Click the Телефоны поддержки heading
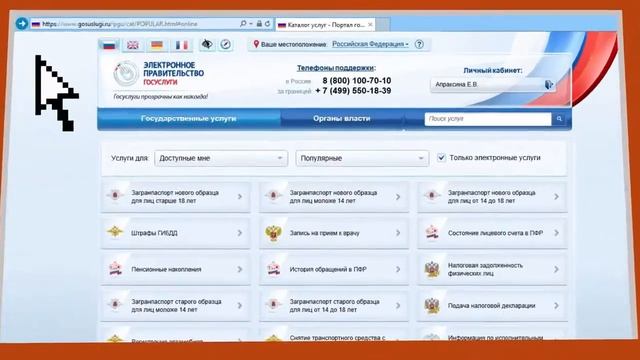 (x=336, y=68)
